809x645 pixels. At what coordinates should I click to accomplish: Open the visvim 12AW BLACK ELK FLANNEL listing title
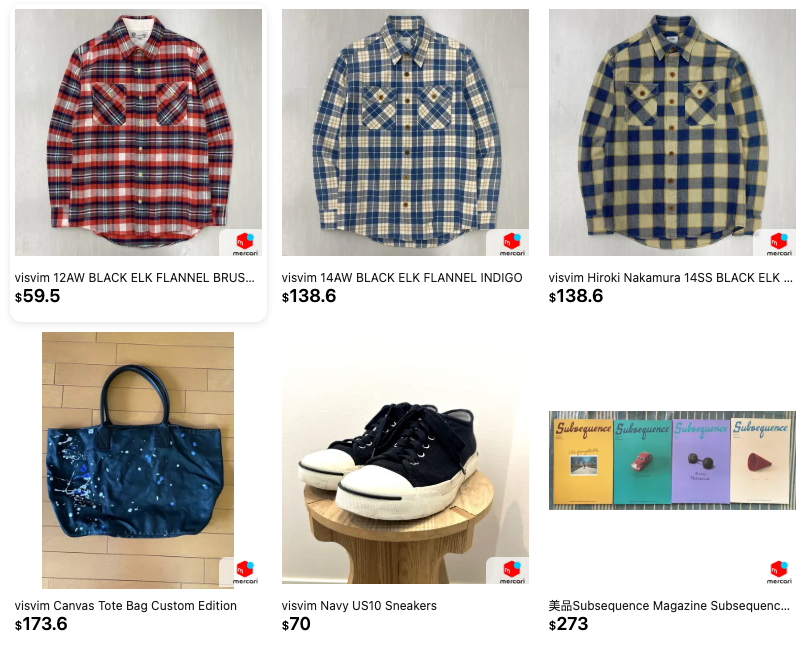(x=135, y=278)
